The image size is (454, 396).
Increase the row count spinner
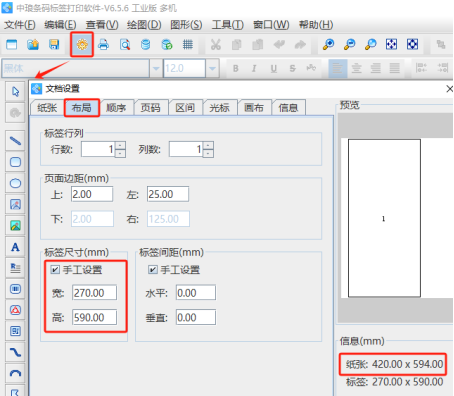click(x=121, y=145)
